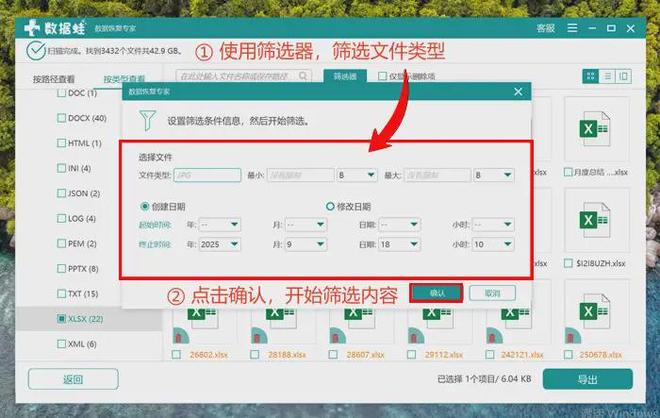This screenshot has height=418, width=660.
Task: Open the end year 2025 dropdown
Action: coord(219,244)
